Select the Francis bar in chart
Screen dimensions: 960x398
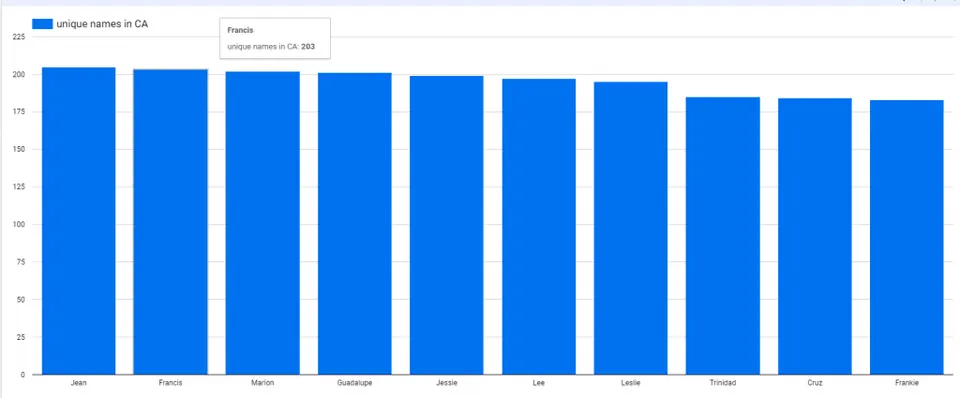pyautogui.click(x=171, y=222)
